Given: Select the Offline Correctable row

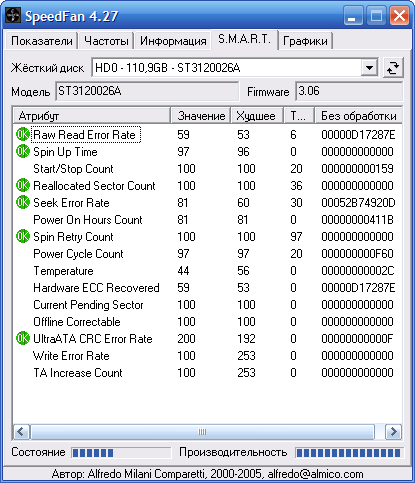Looking at the screenshot, I should [207, 322].
